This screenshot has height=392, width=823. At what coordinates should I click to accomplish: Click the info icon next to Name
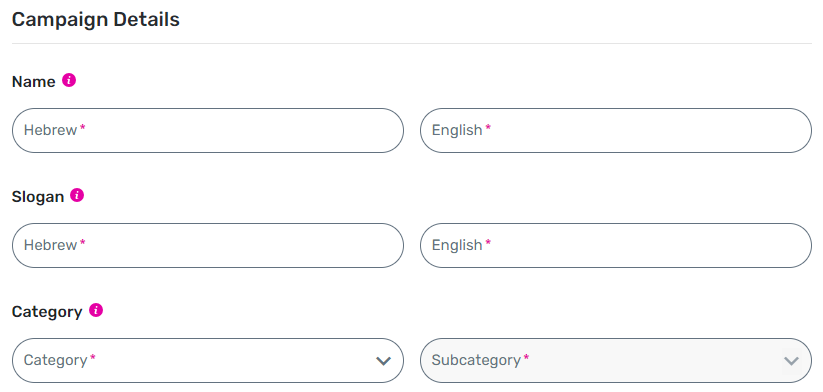coord(69,80)
